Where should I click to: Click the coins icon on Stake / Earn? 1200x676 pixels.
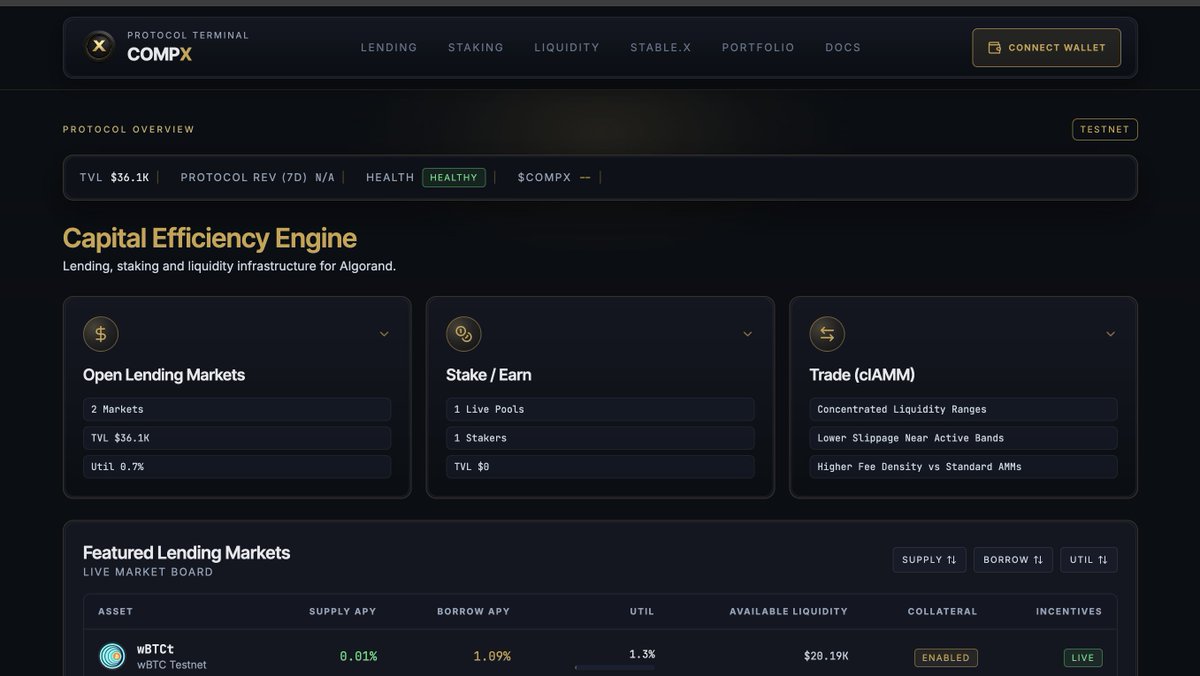tap(463, 334)
